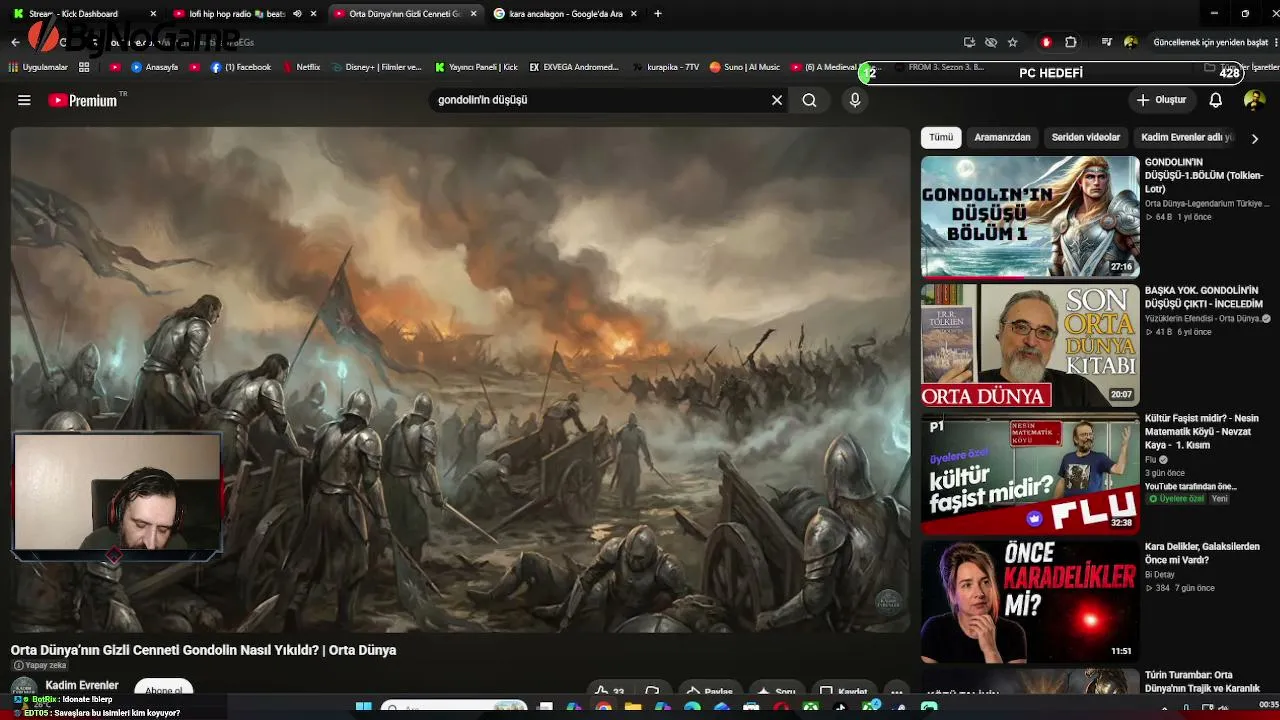Screen dimensions: 1280x720
Task: Open the Anasayfa bookmark
Action: (x=154, y=67)
